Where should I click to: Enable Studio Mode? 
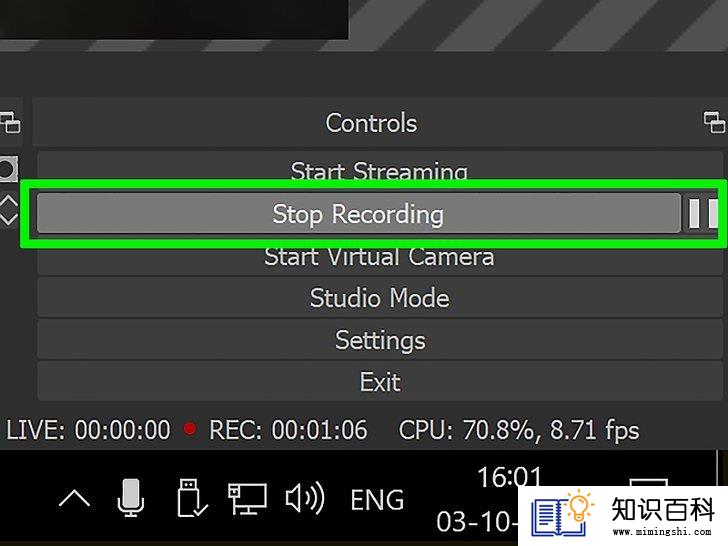click(379, 298)
